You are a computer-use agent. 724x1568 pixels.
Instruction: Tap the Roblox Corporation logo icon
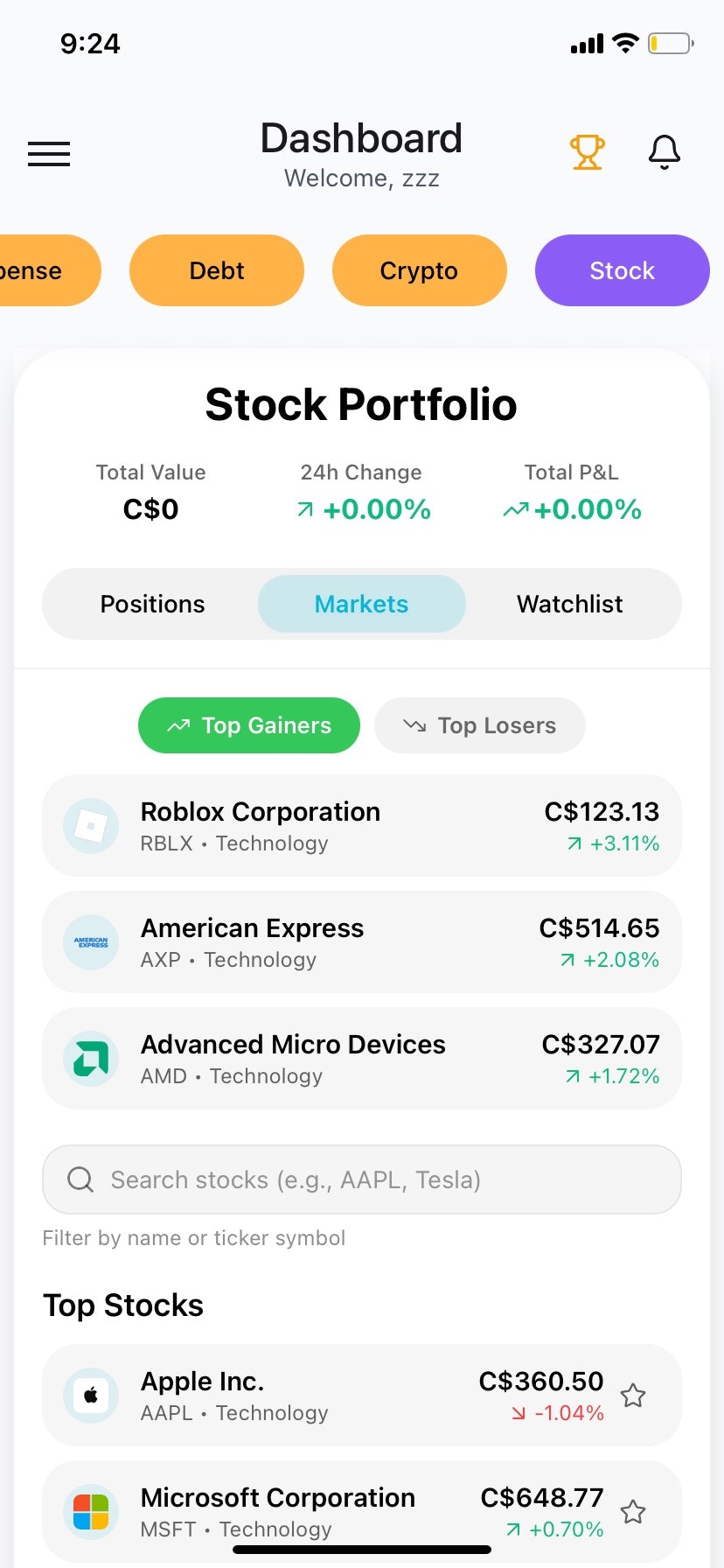pos(91,826)
